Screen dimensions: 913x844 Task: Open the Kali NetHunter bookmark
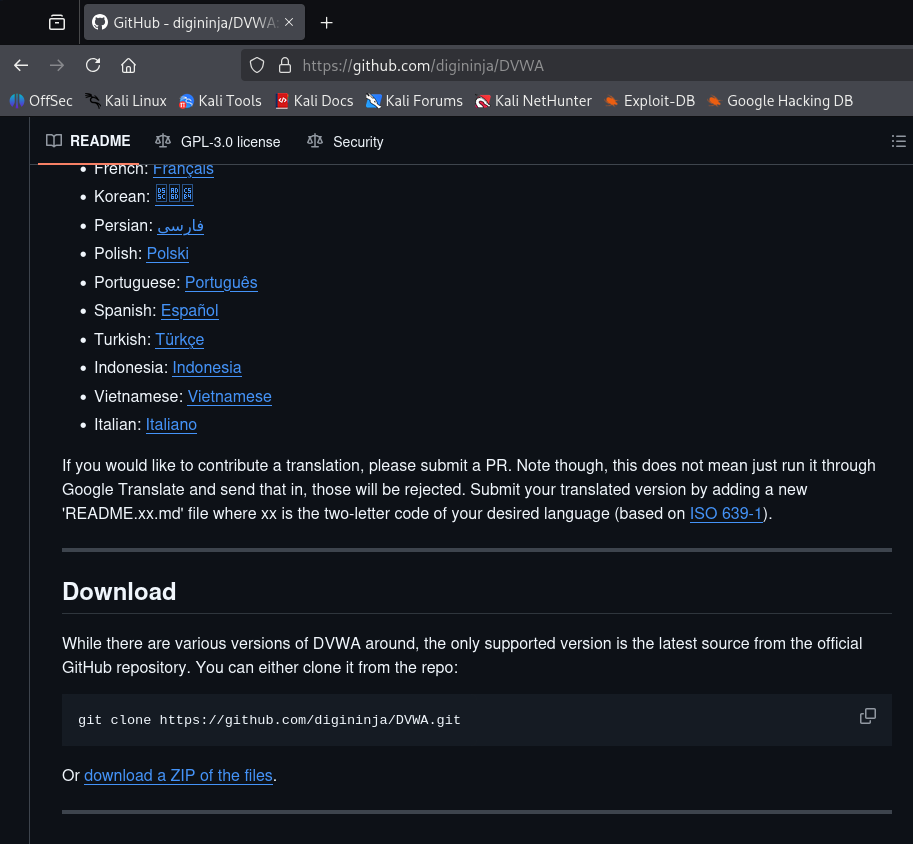[x=533, y=101]
